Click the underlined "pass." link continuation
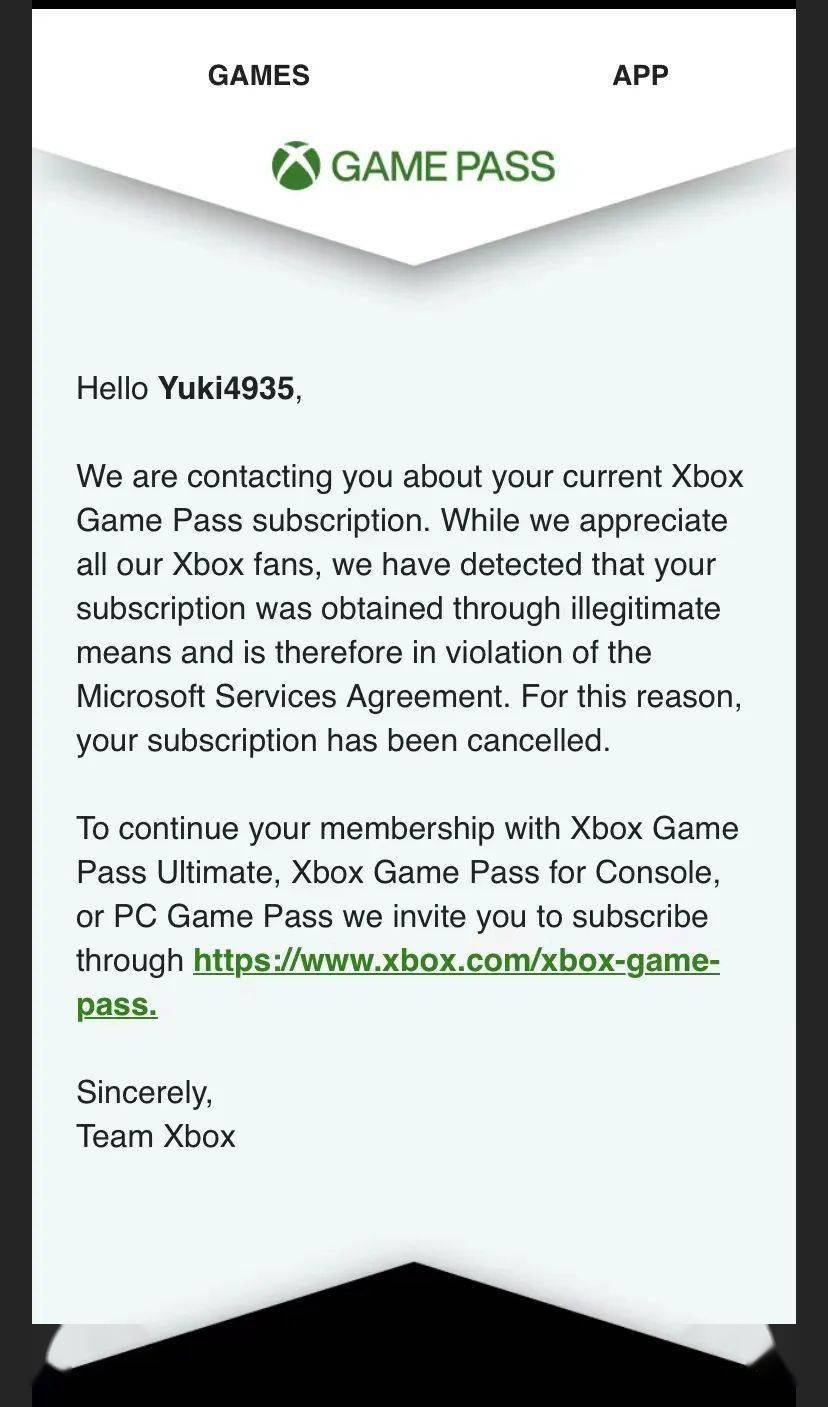This screenshot has width=828, height=1407. click(x=117, y=1005)
